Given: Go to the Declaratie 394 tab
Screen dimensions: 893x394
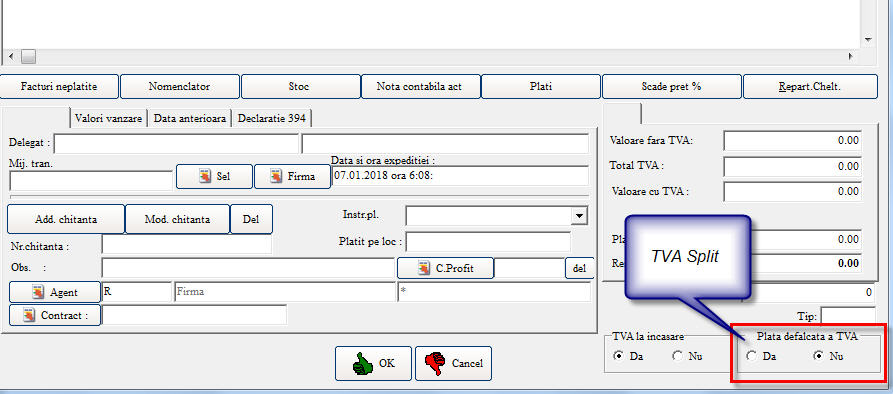Looking at the screenshot, I should coord(272,118).
